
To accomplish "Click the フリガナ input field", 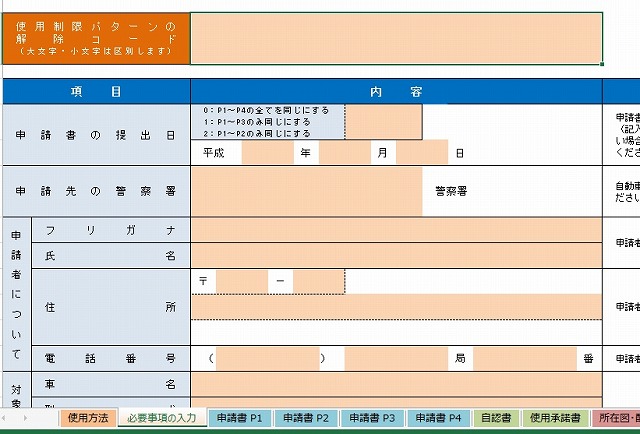I will (x=396, y=230).
